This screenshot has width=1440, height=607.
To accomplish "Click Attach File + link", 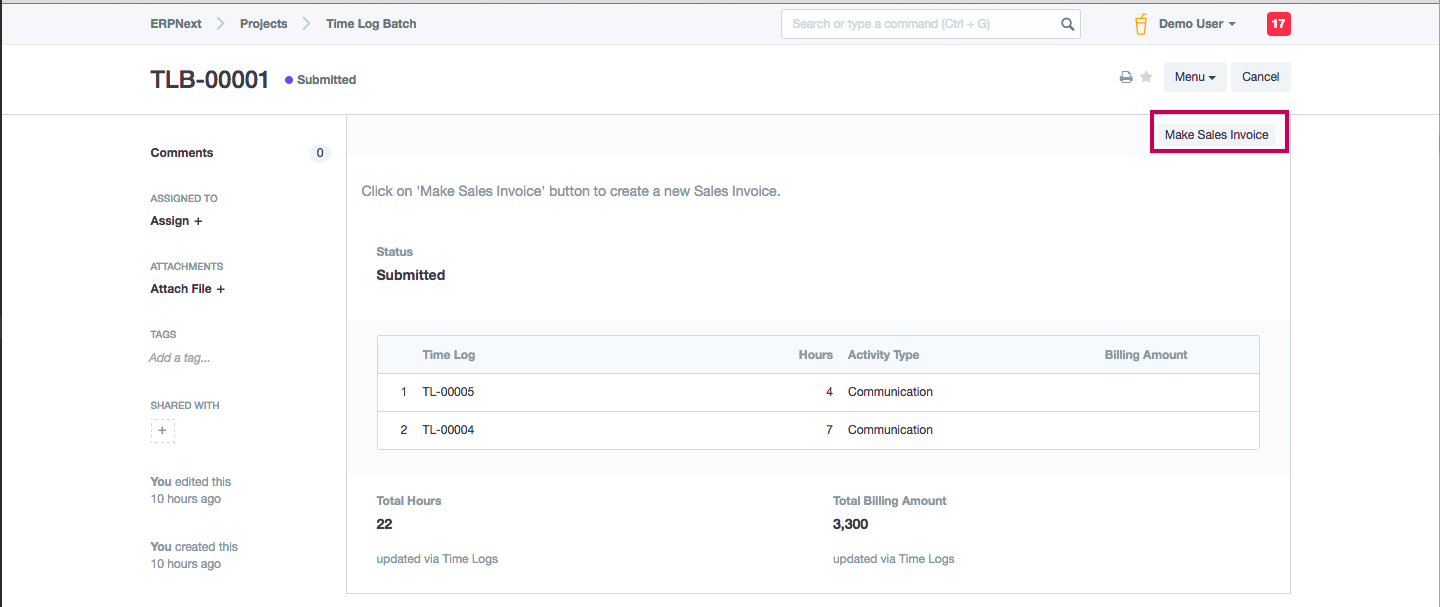I will click(x=187, y=289).
